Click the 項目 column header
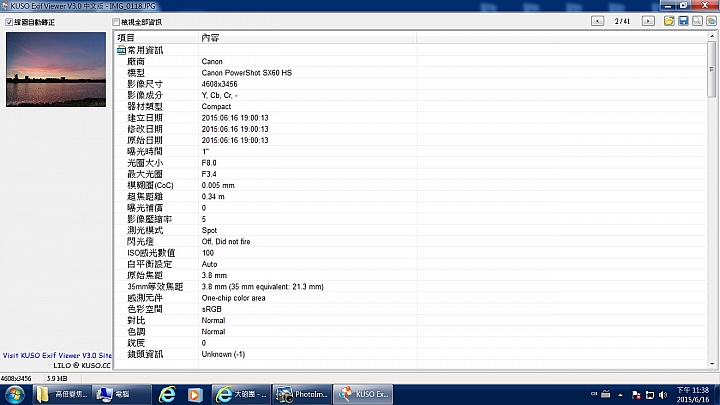This screenshot has width=720, height=405. 156,38
